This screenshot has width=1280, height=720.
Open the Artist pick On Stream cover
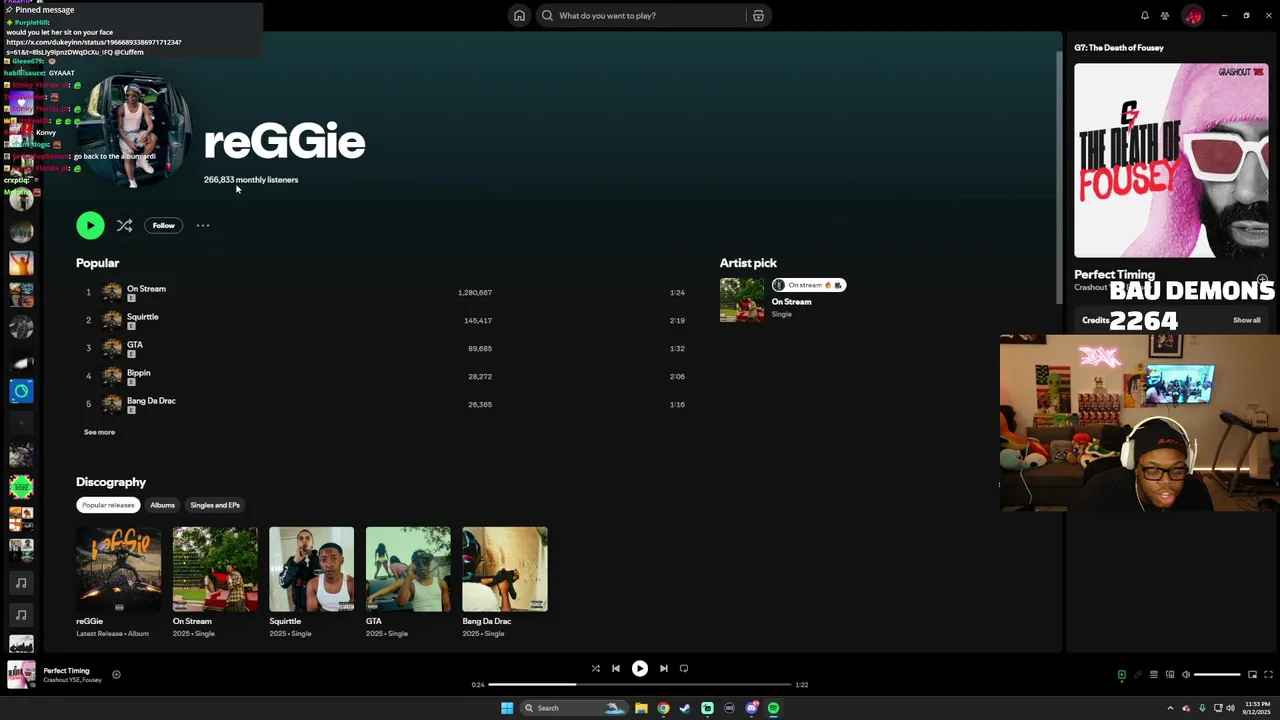click(x=742, y=300)
